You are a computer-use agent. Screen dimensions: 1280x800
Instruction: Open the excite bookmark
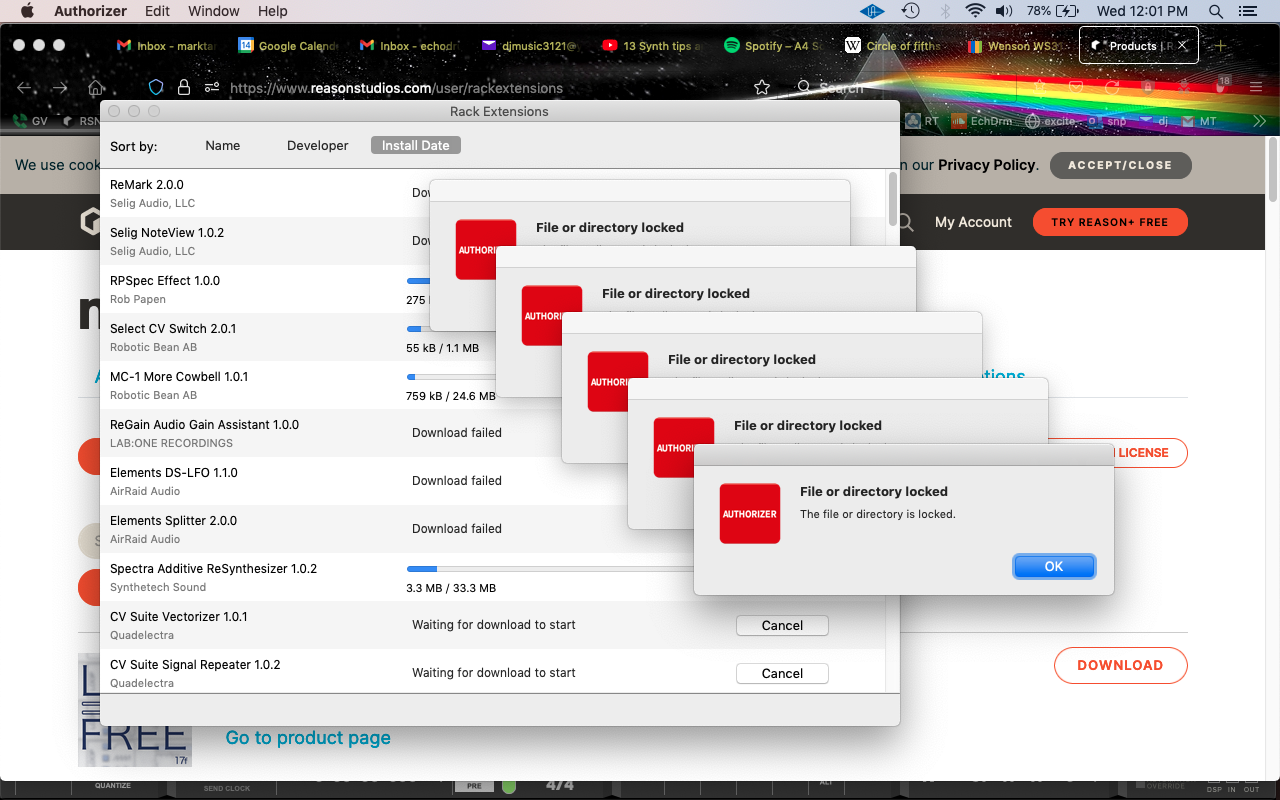click(1050, 121)
